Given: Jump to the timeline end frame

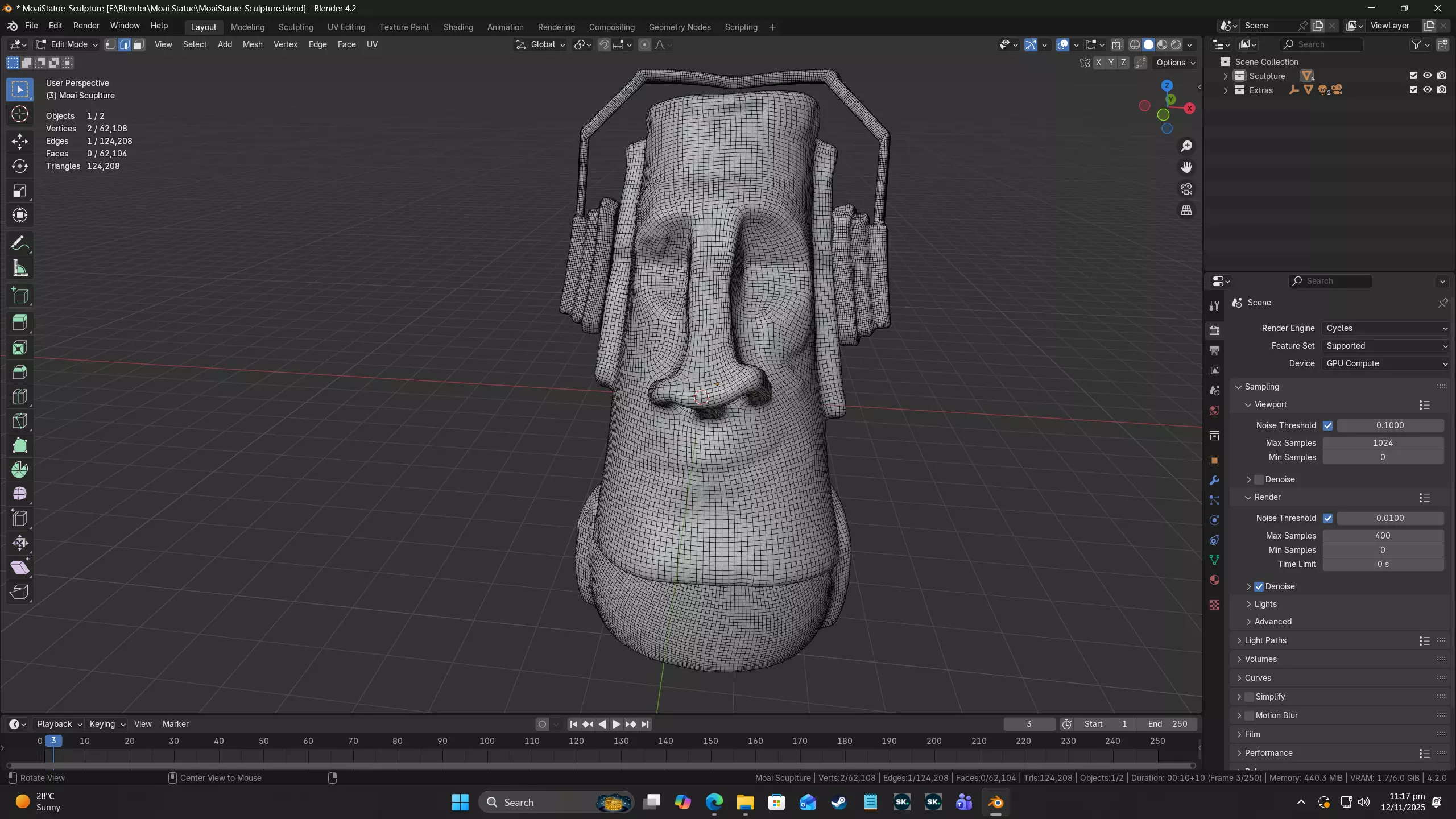Looking at the screenshot, I should pyautogui.click(x=645, y=725).
